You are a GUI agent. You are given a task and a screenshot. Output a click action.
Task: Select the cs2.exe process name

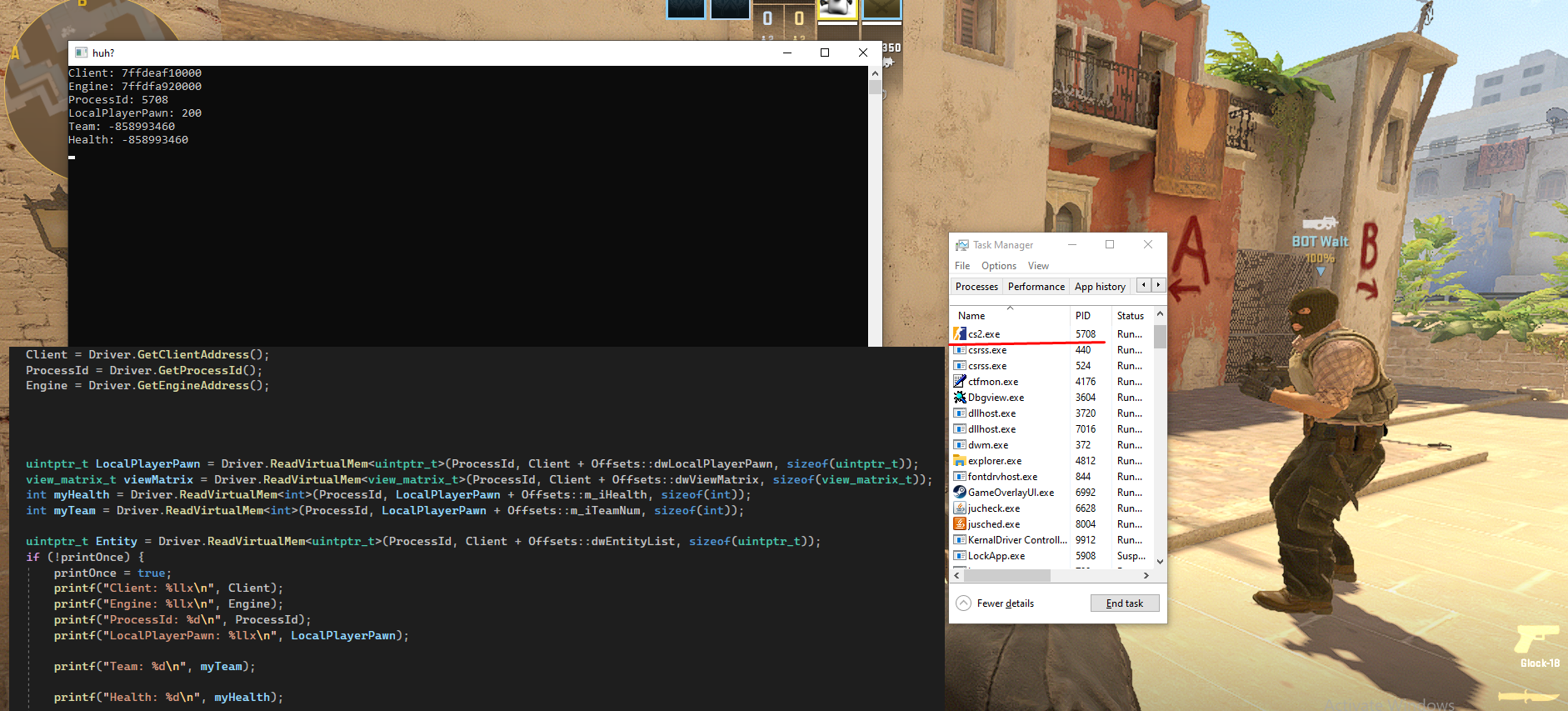[x=984, y=334]
